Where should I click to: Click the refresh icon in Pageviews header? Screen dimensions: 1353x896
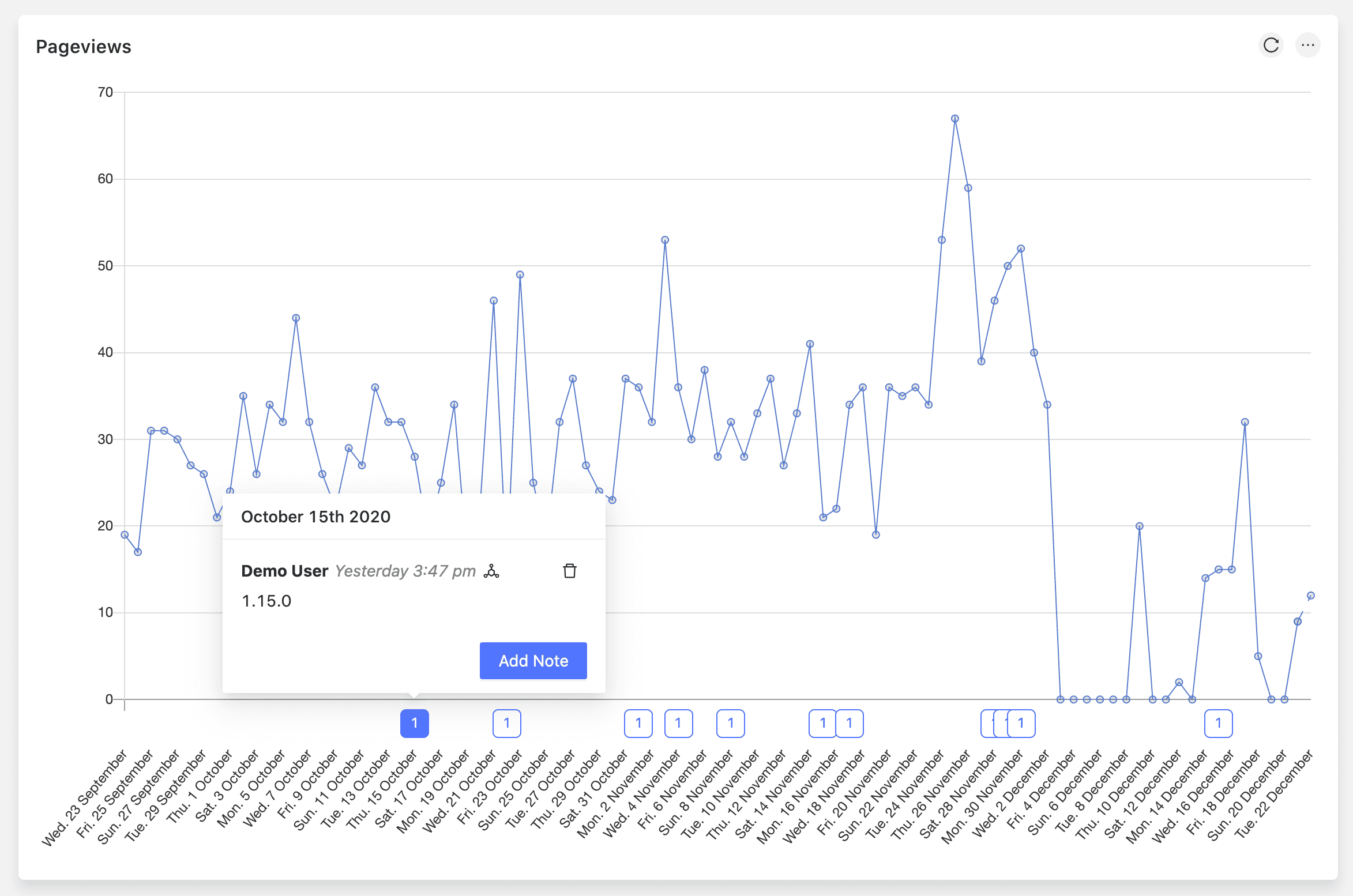tap(1271, 45)
